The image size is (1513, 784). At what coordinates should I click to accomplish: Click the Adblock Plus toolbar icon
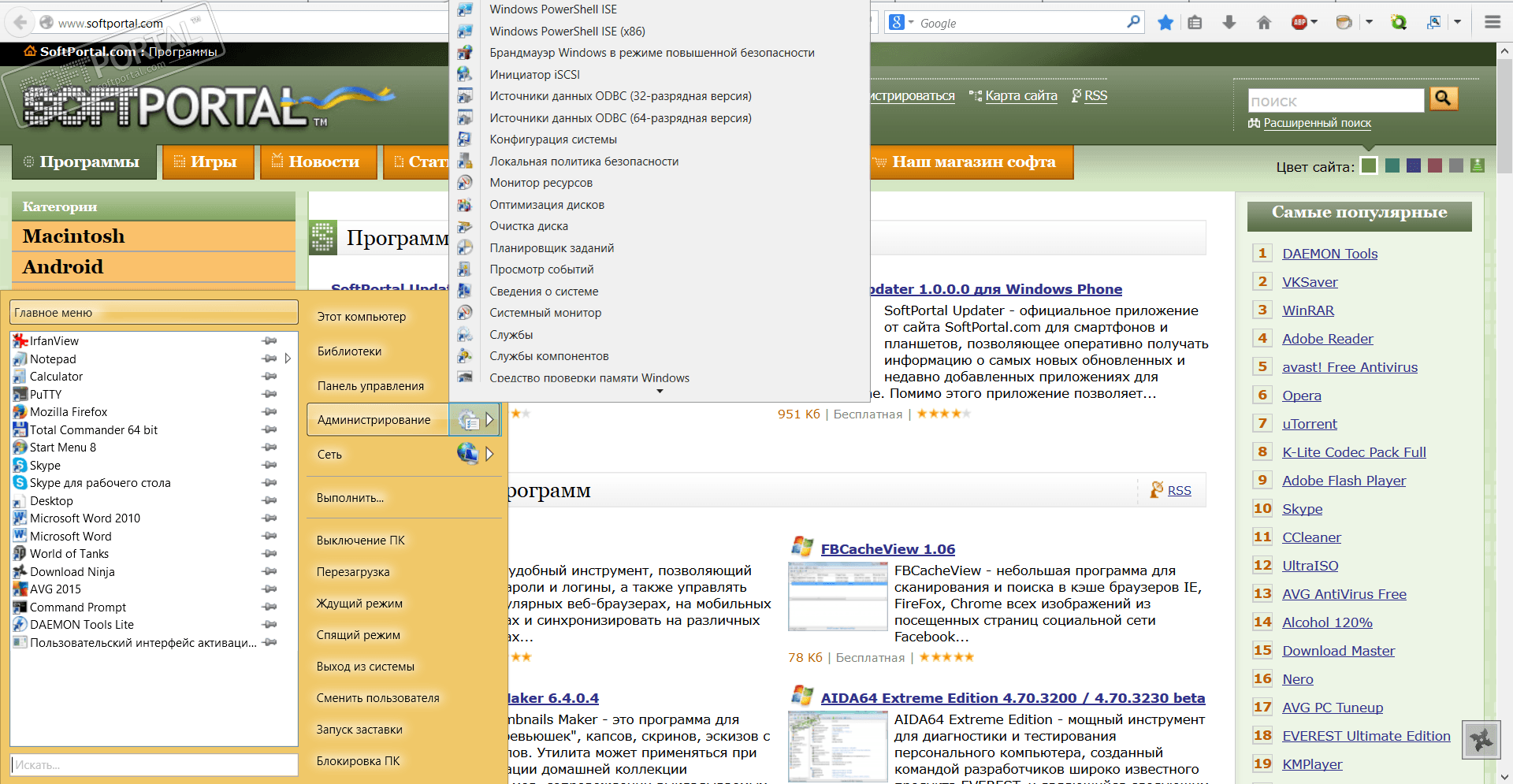tap(1299, 23)
